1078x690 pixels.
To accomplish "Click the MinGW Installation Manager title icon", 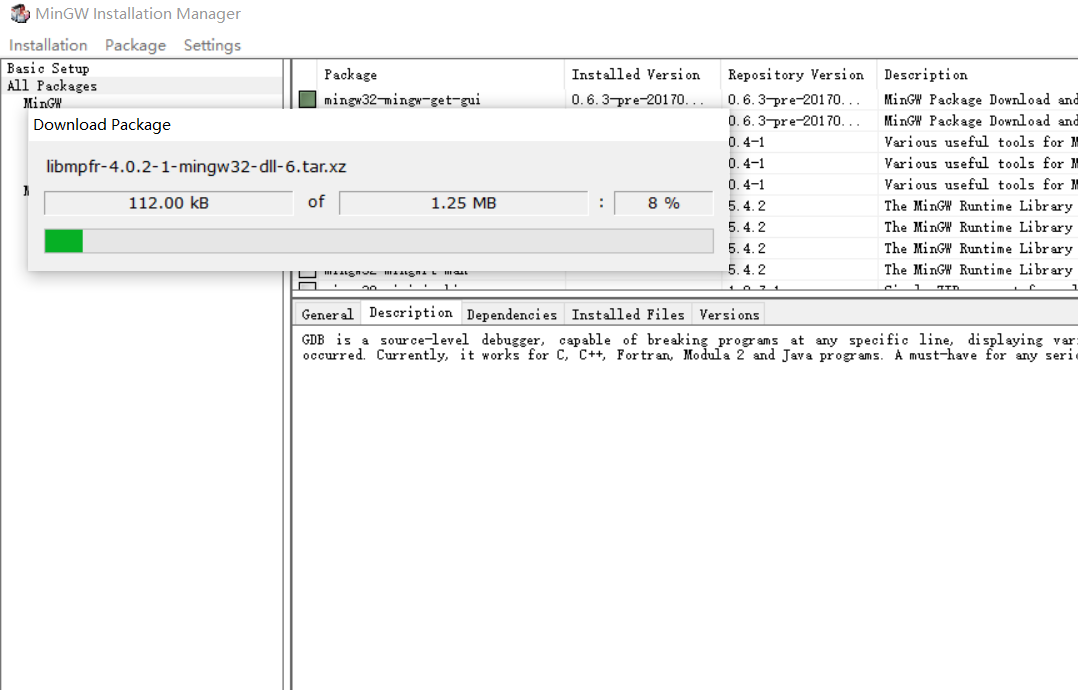I will point(20,13).
